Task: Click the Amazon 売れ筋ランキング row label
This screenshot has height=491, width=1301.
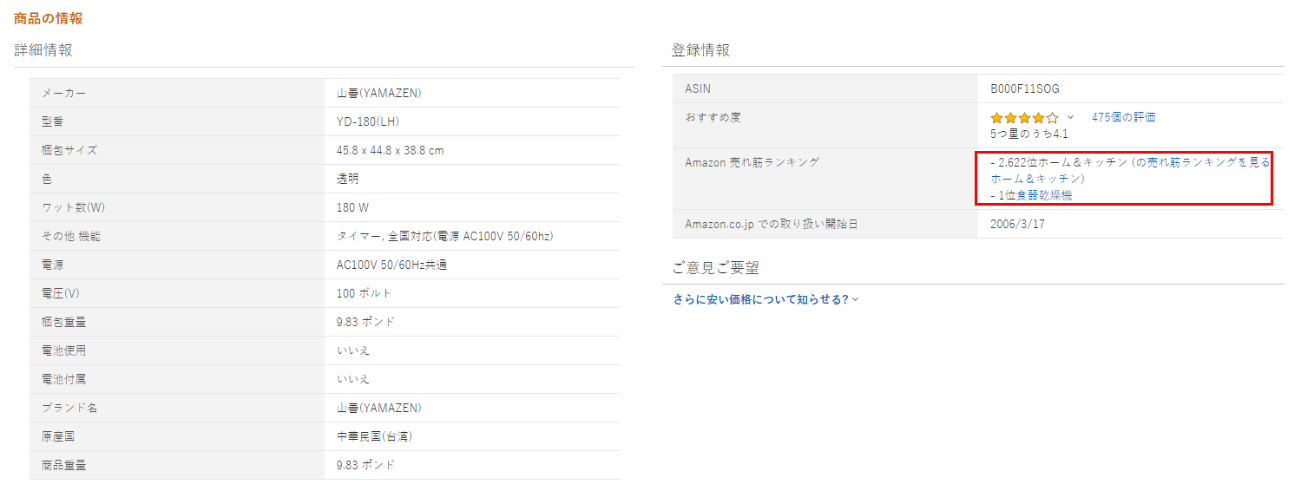Action: (x=752, y=162)
